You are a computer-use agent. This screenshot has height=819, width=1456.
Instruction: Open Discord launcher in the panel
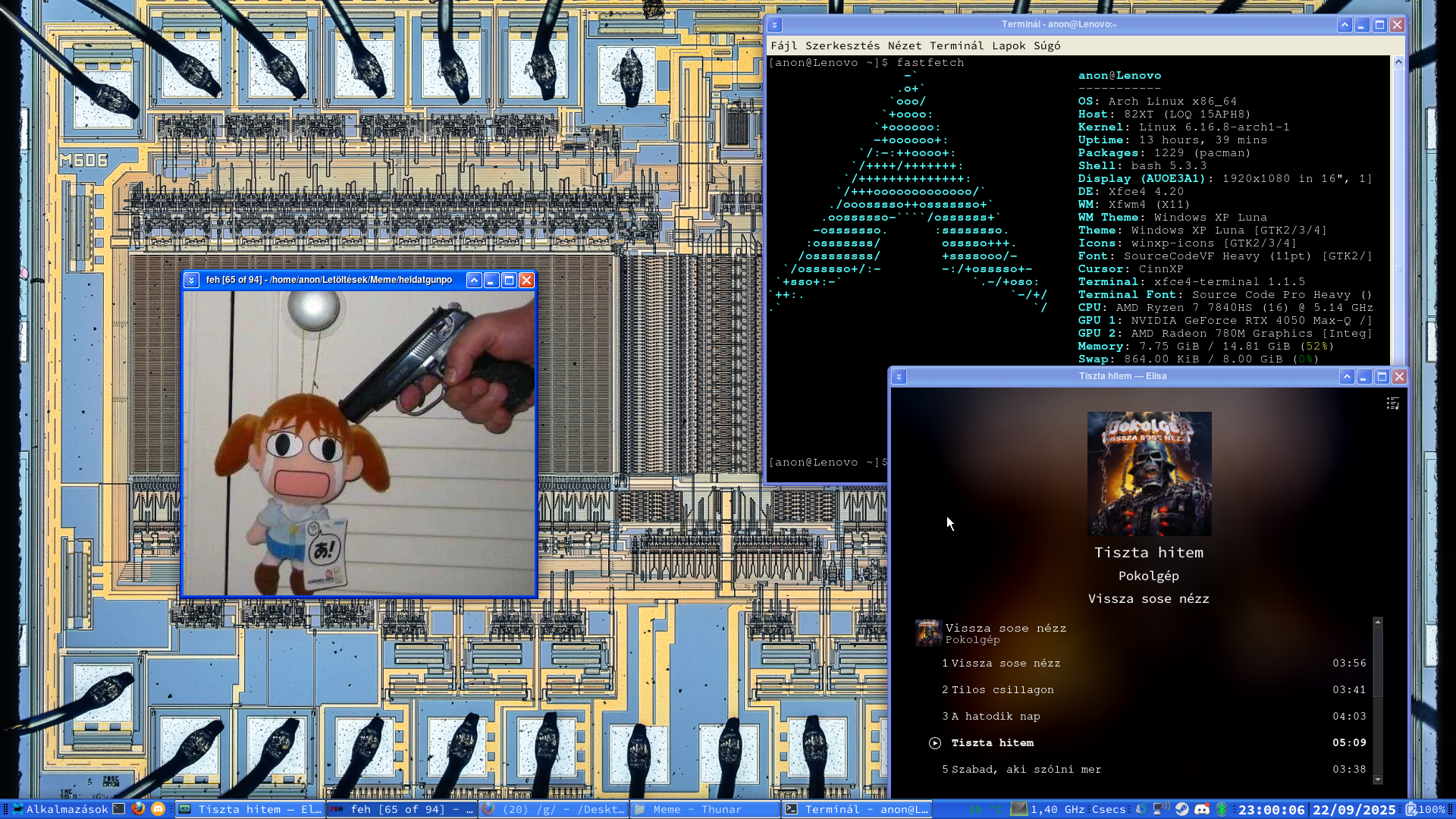pos(158,809)
